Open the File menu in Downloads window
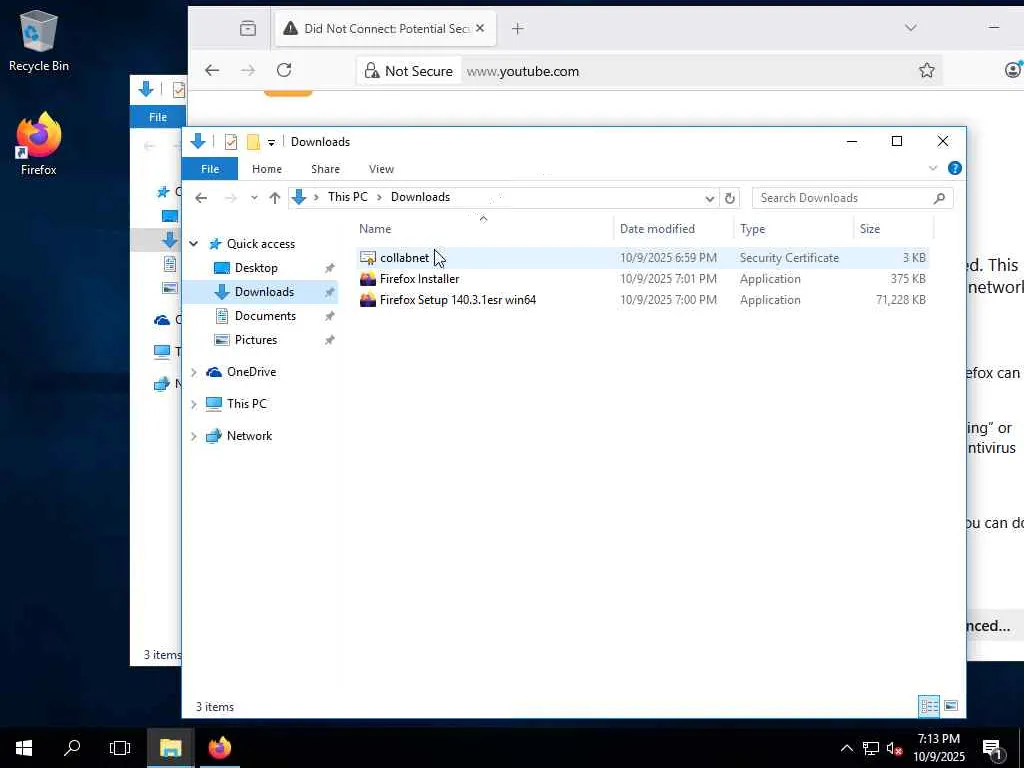 pos(210,169)
